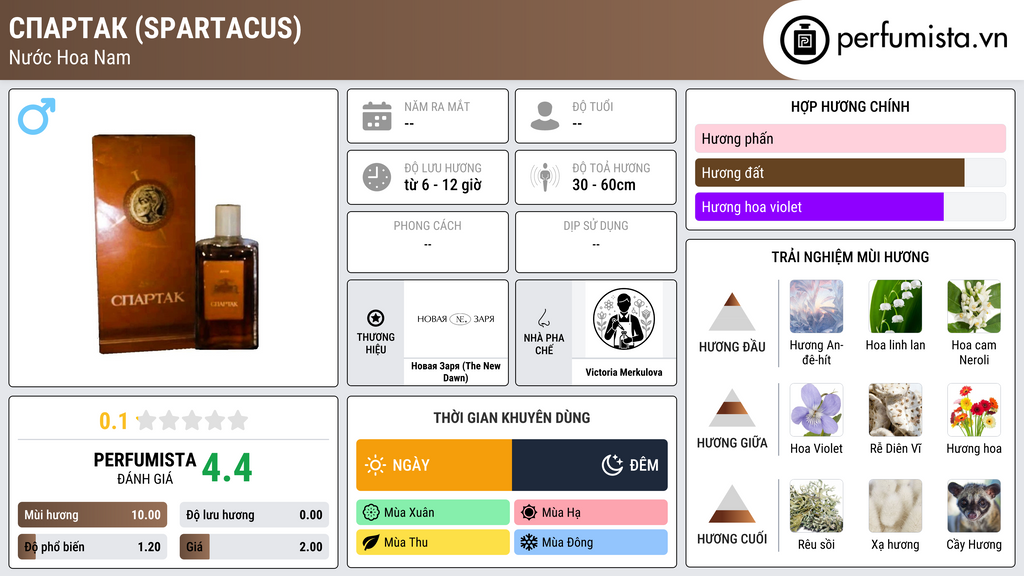Open the Xạ hương musk image
Viewport: 1024px width, 576px height.
click(x=895, y=505)
